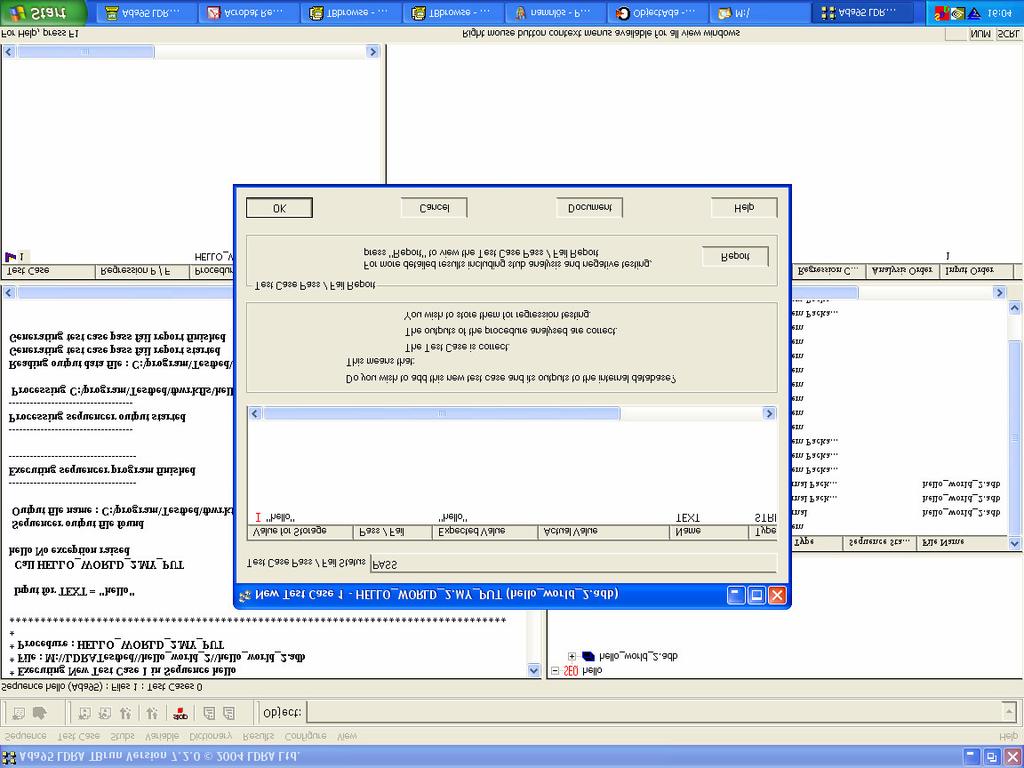Click the dialog's horizontal scrollbar thumb
This screenshot has width=1024, height=768.
(441, 413)
